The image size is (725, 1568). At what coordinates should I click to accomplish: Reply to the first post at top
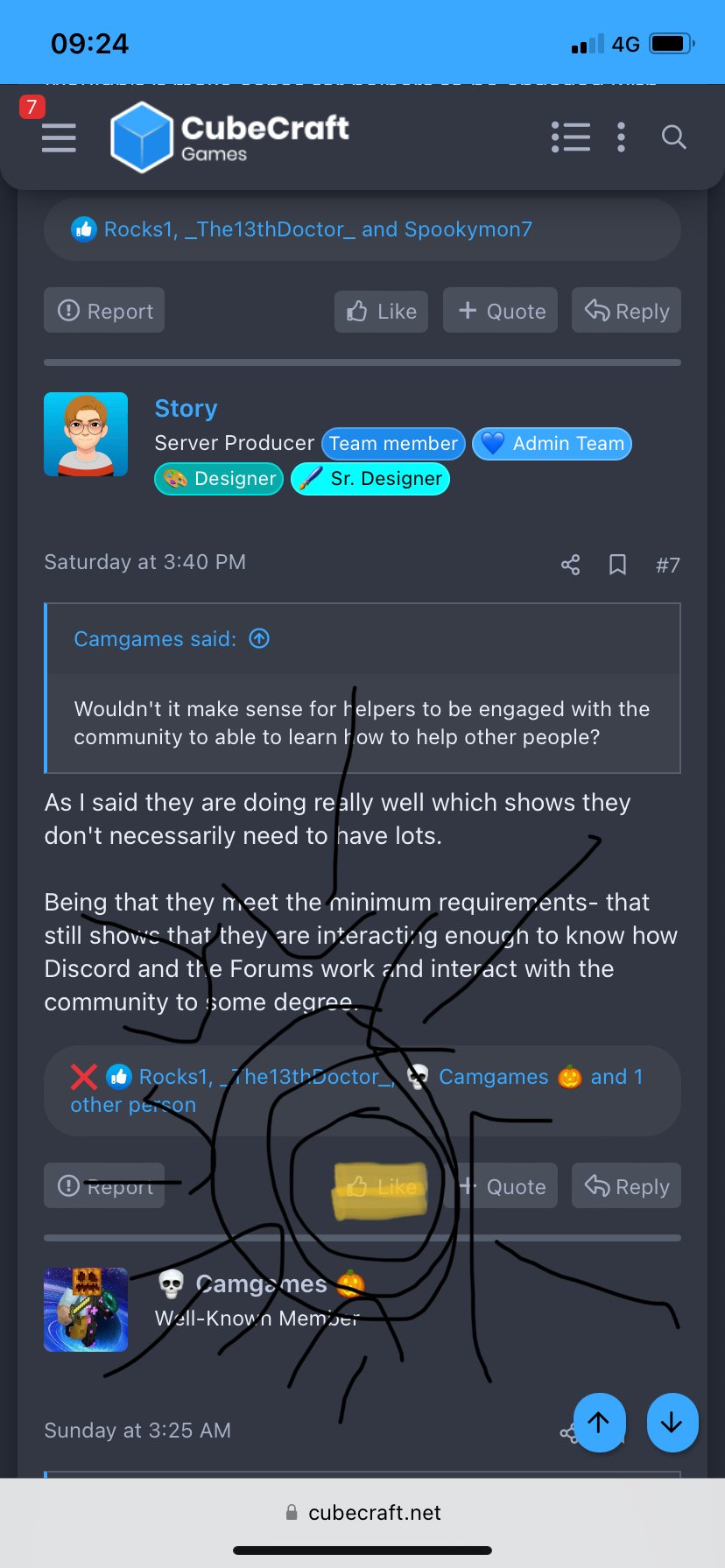pyautogui.click(x=626, y=311)
